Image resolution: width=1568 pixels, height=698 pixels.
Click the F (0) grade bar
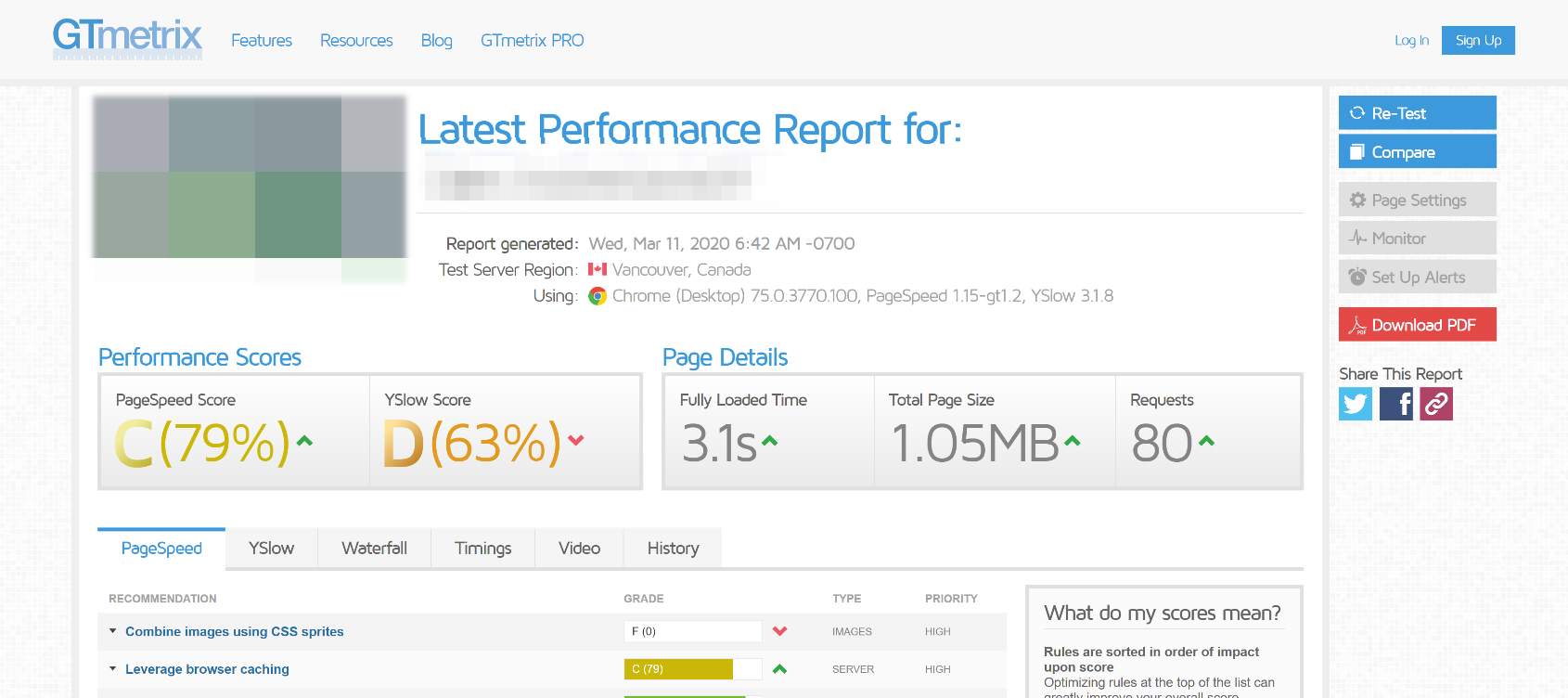[693, 631]
